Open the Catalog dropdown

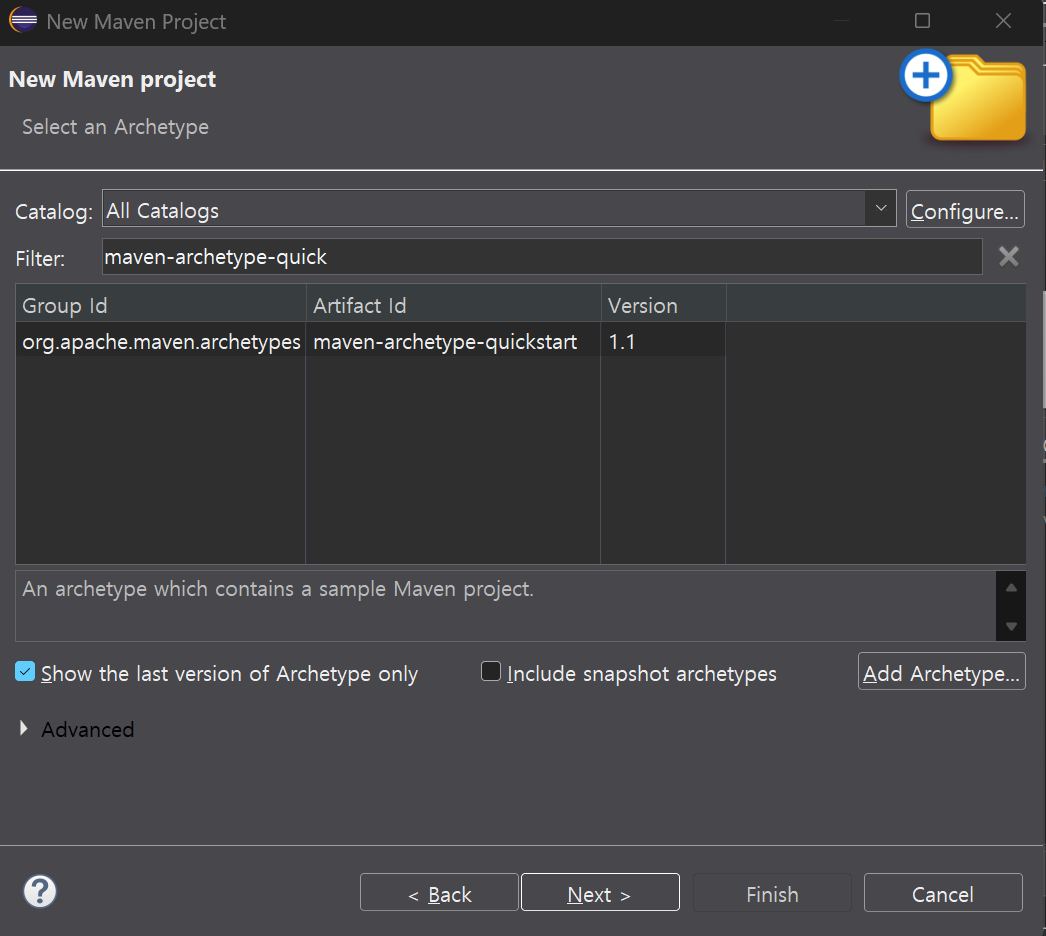point(881,208)
